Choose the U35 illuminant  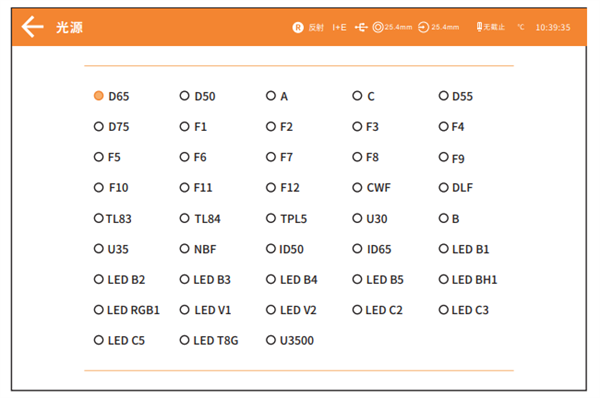98,249
